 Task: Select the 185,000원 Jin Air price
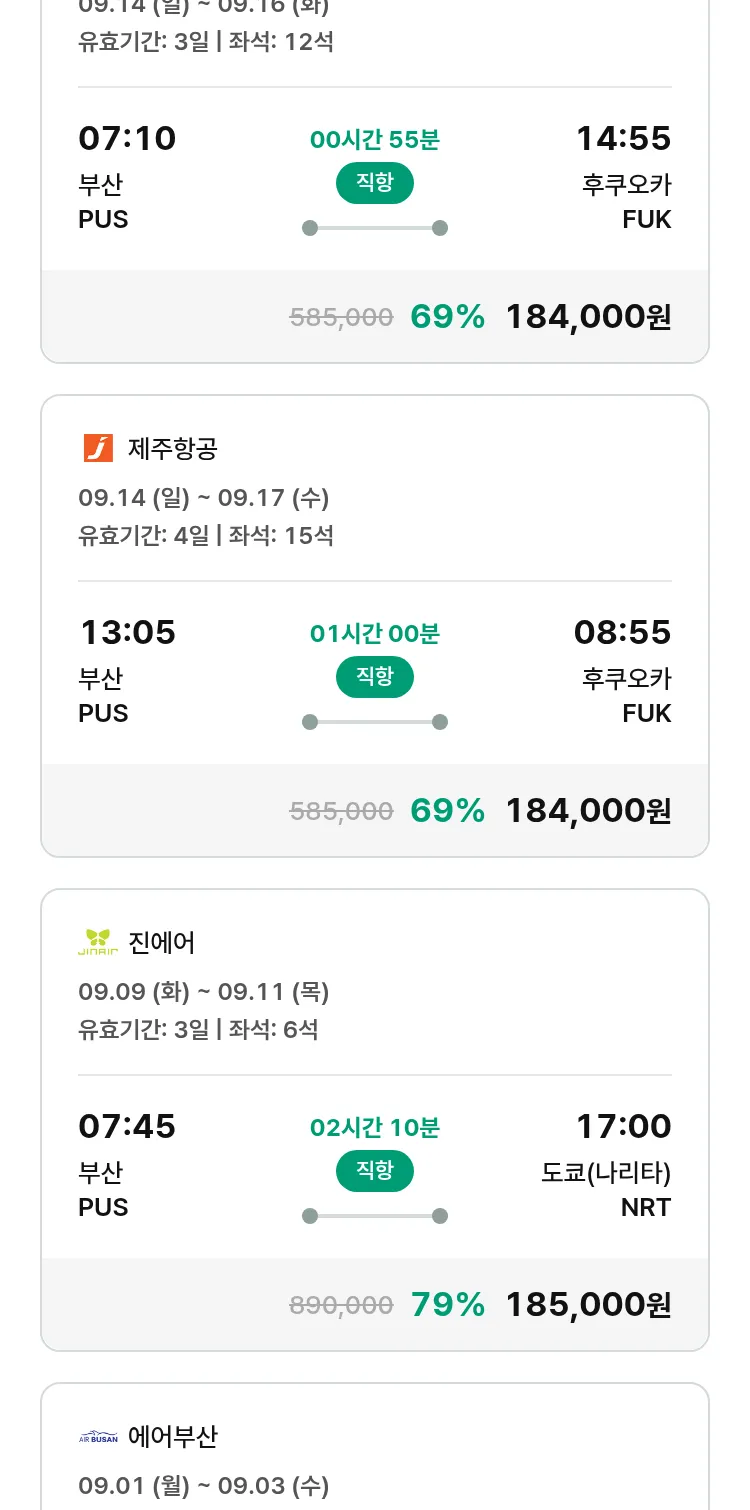coord(588,1304)
